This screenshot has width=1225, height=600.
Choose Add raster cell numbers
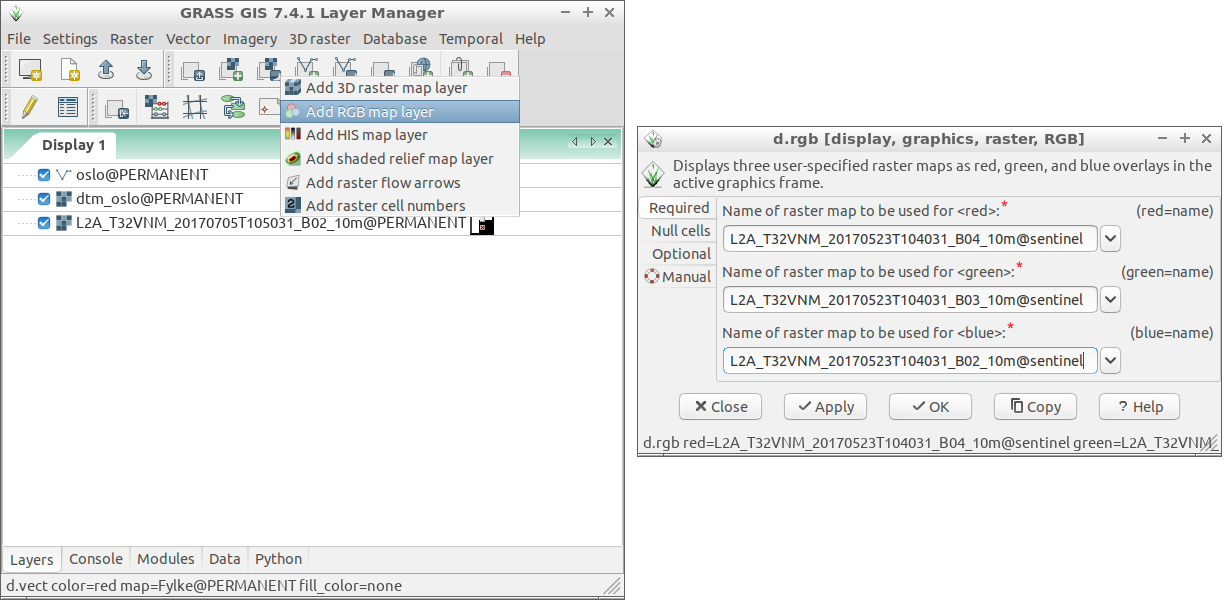[400, 206]
